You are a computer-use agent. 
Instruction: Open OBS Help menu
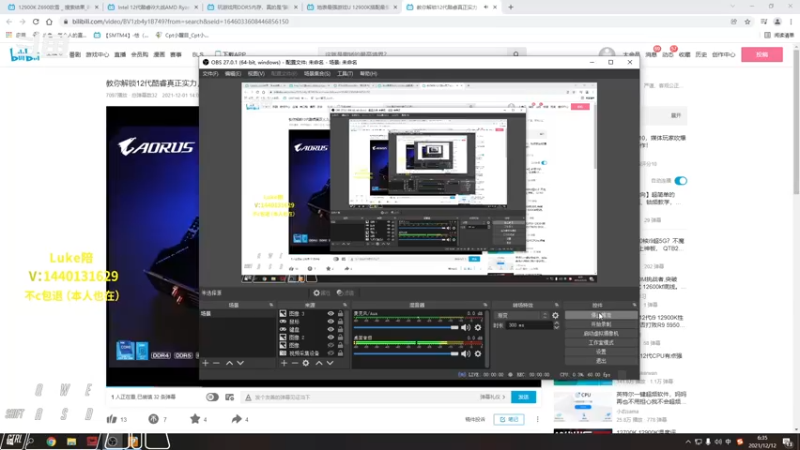click(x=368, y=73)
